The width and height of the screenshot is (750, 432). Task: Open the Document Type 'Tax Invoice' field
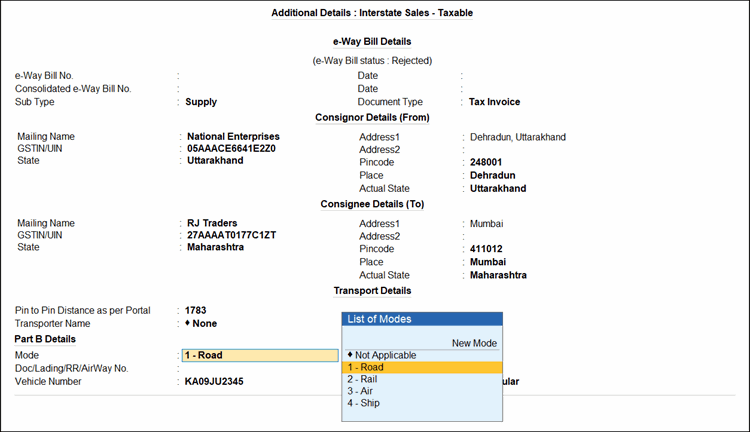point(494,102)
